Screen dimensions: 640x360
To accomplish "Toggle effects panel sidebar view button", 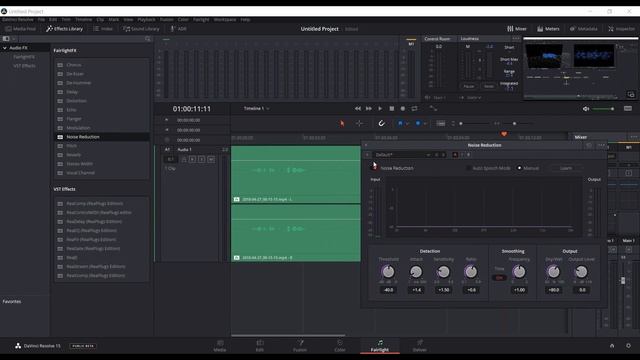I will 6,39.
